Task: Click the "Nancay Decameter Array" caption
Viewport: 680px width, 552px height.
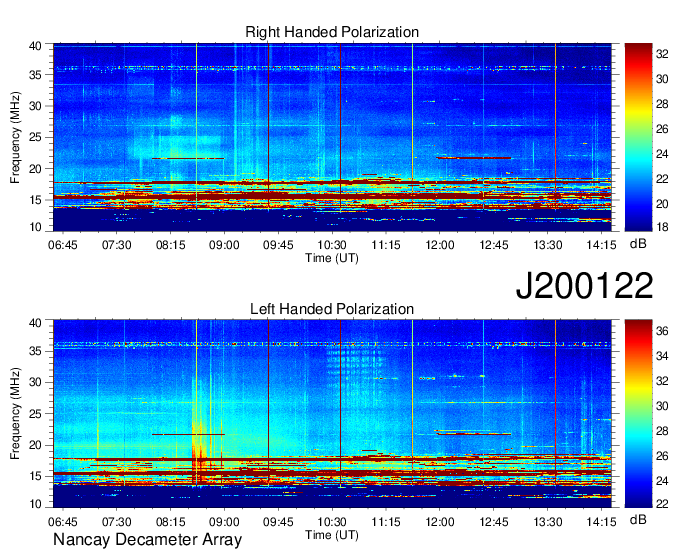Action: pos(147,540)
